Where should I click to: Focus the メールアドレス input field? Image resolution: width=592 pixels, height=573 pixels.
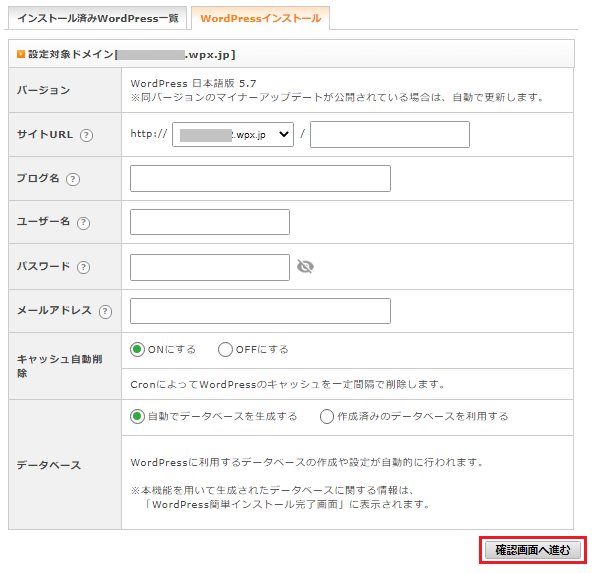click(x=261, y=311)
